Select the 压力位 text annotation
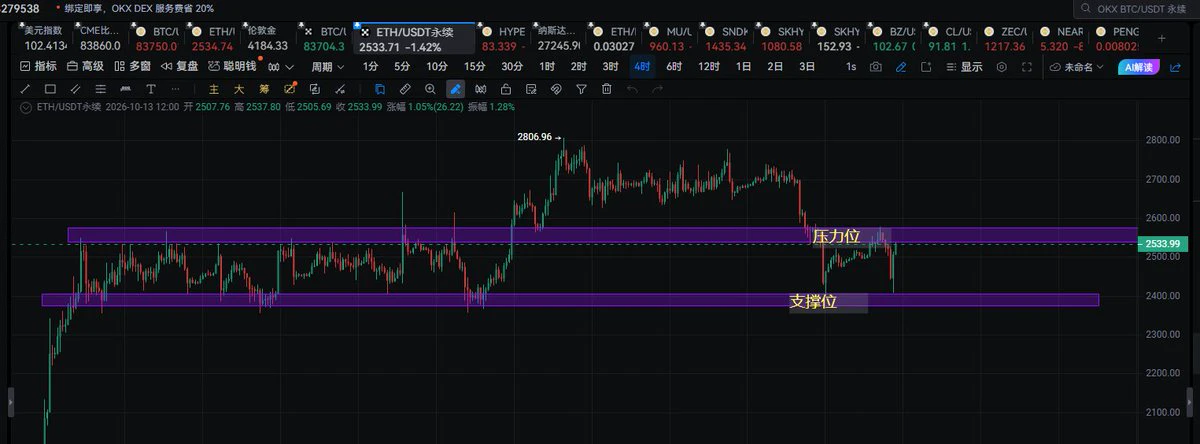1200x444 pixels. 836,237
